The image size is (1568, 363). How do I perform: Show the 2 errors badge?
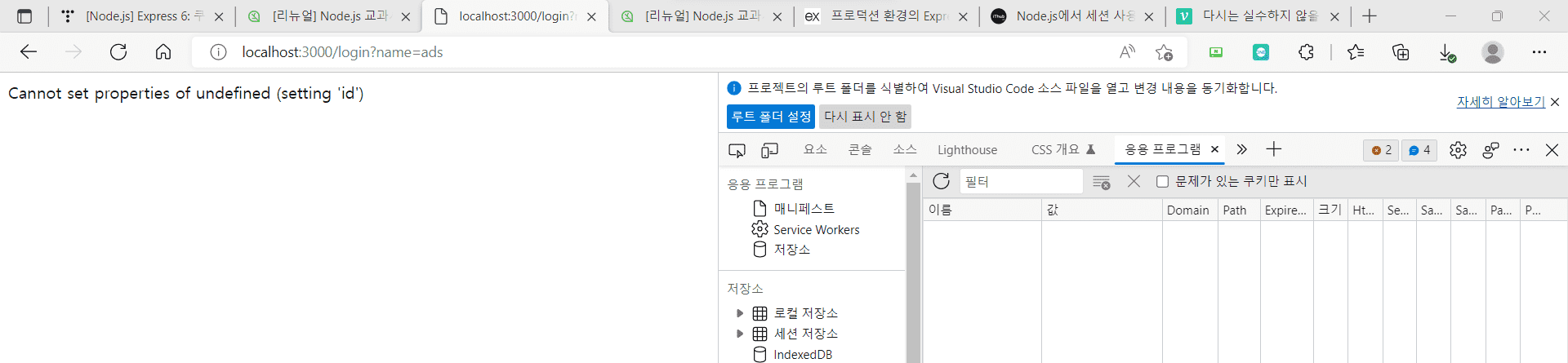1381,150
